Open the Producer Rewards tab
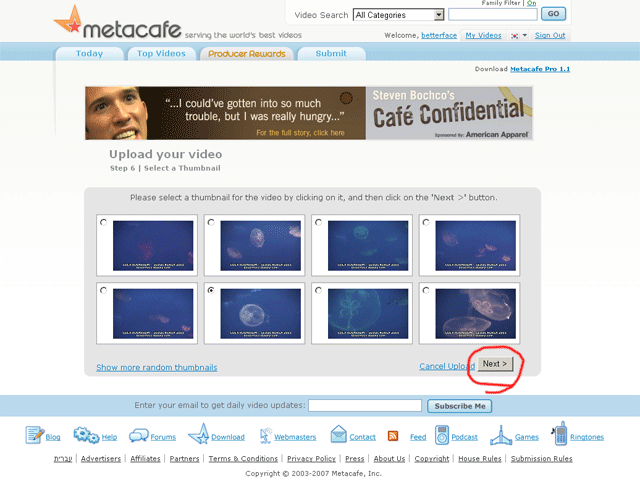The width and height of the screenshot is (640, 480). 247,53
